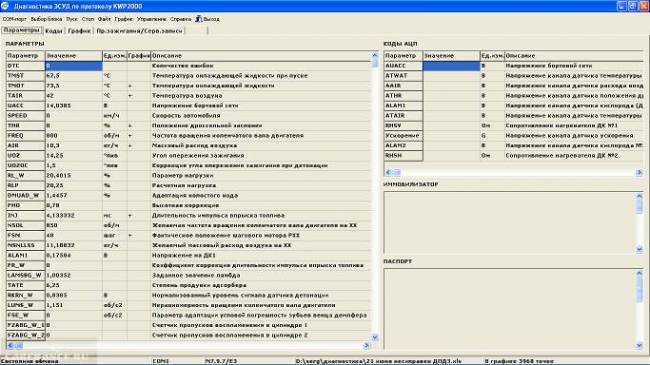Click the application icon in title bar
Screen dimensions: 650x365
tap(5, 6)
